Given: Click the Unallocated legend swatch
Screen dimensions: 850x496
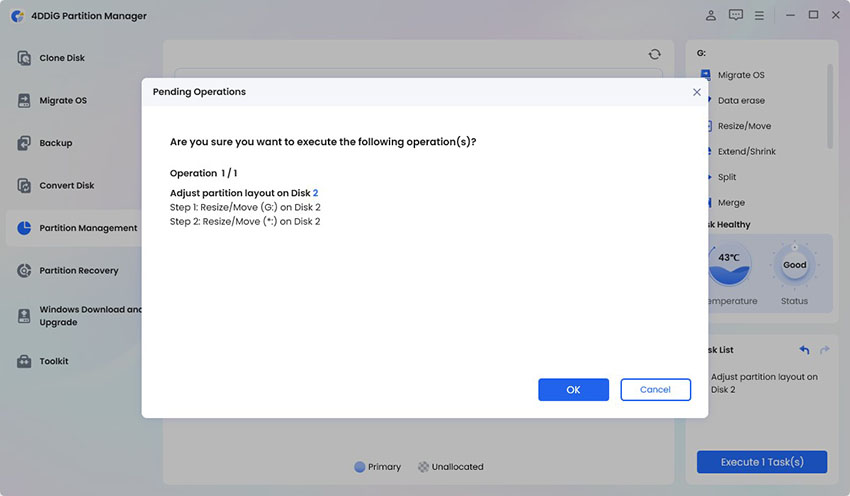Looking at the screenshot, I should [423, 467].
